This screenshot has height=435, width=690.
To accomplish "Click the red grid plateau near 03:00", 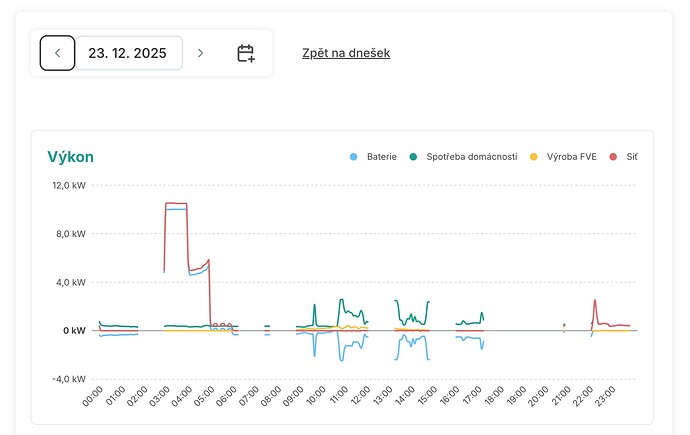I will pos(175,204).
